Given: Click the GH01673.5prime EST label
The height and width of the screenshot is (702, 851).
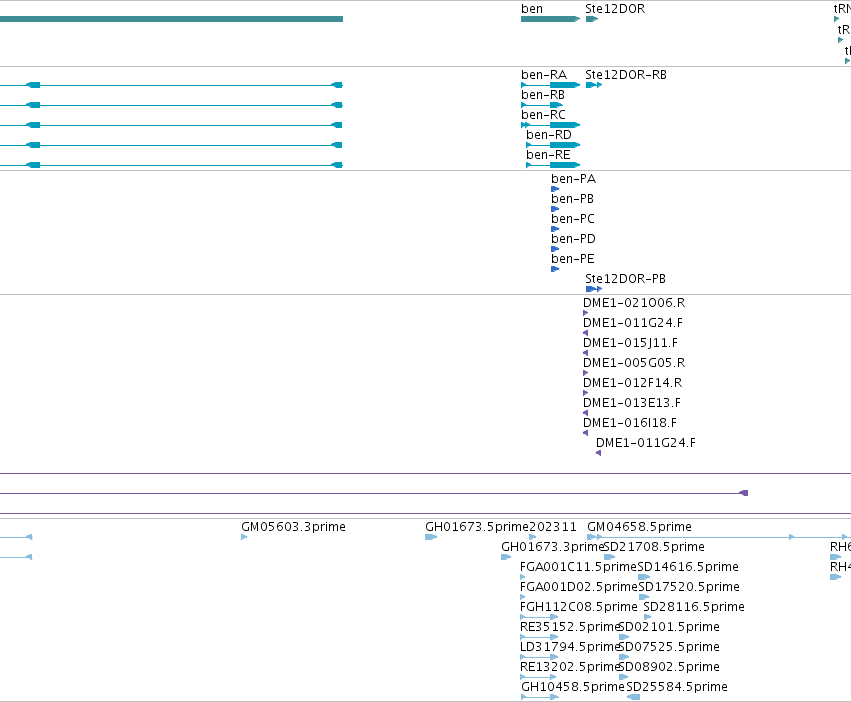Looking at the screenshot, I should pos(477,527).
